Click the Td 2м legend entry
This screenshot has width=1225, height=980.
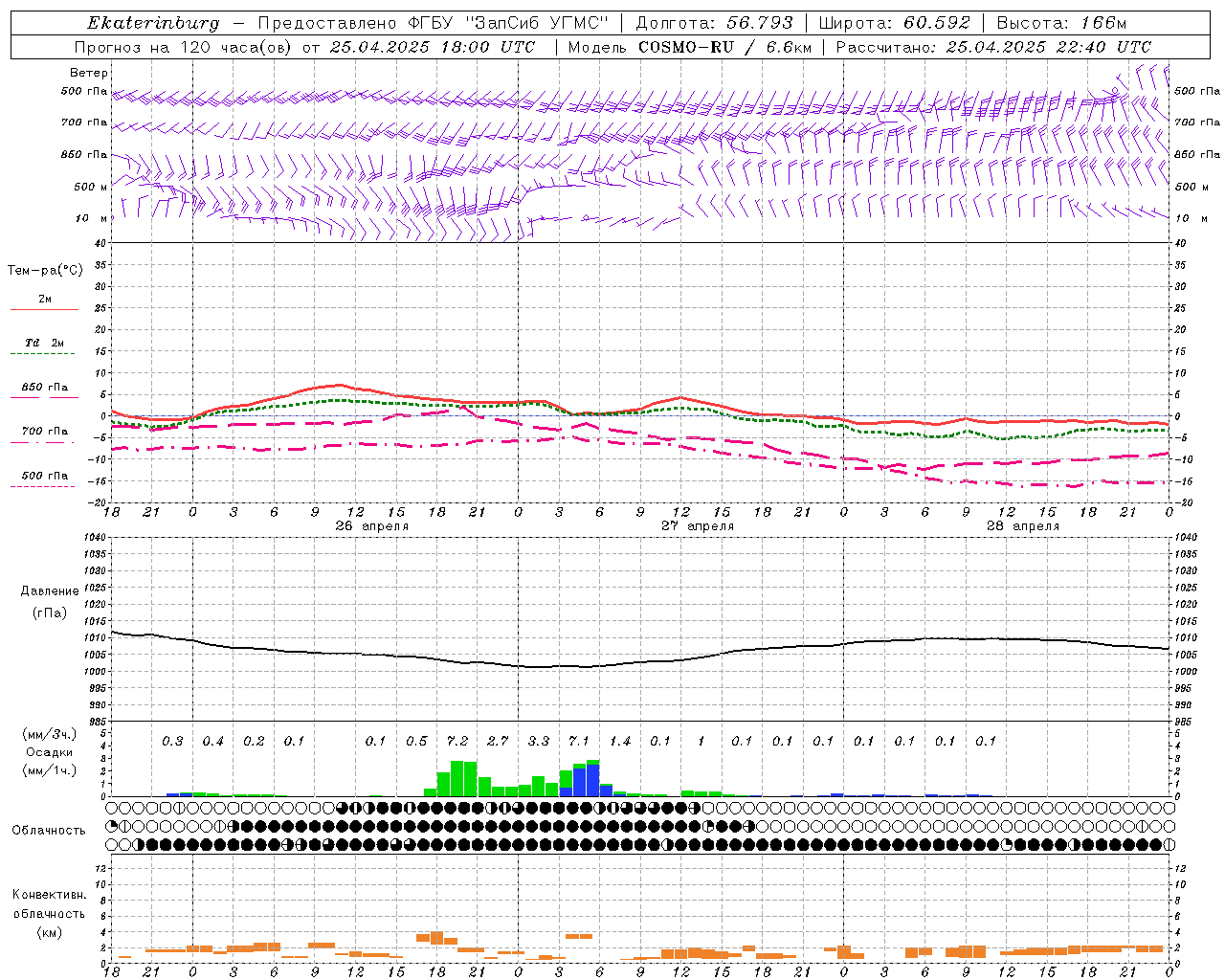(x=45, y=343)
